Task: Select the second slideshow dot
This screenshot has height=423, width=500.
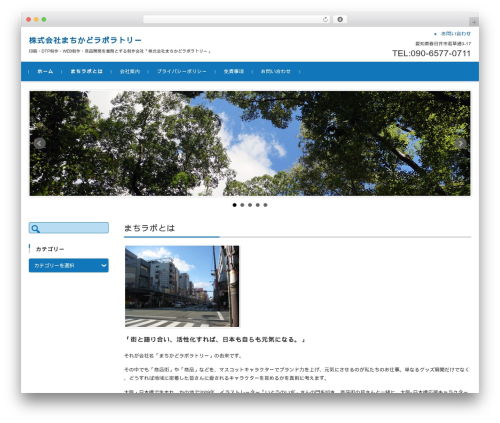Action: click(x=242, y=205)
